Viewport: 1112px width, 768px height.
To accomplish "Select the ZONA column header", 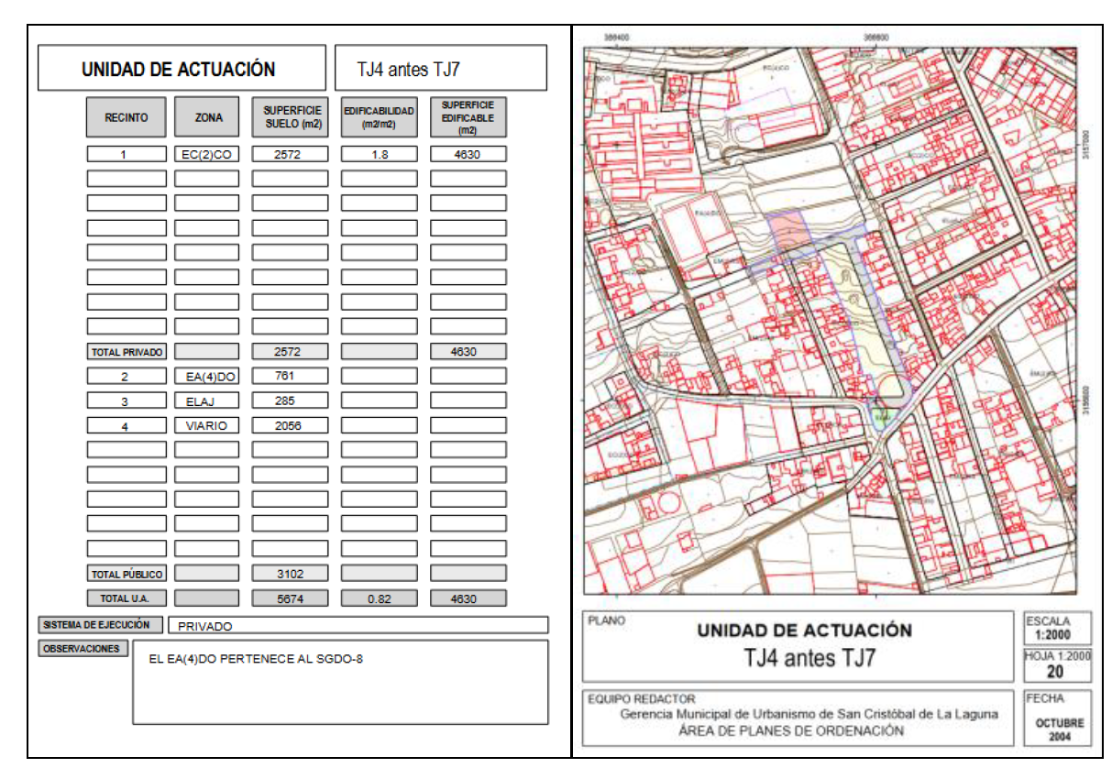I will click(x=207, y=118).
